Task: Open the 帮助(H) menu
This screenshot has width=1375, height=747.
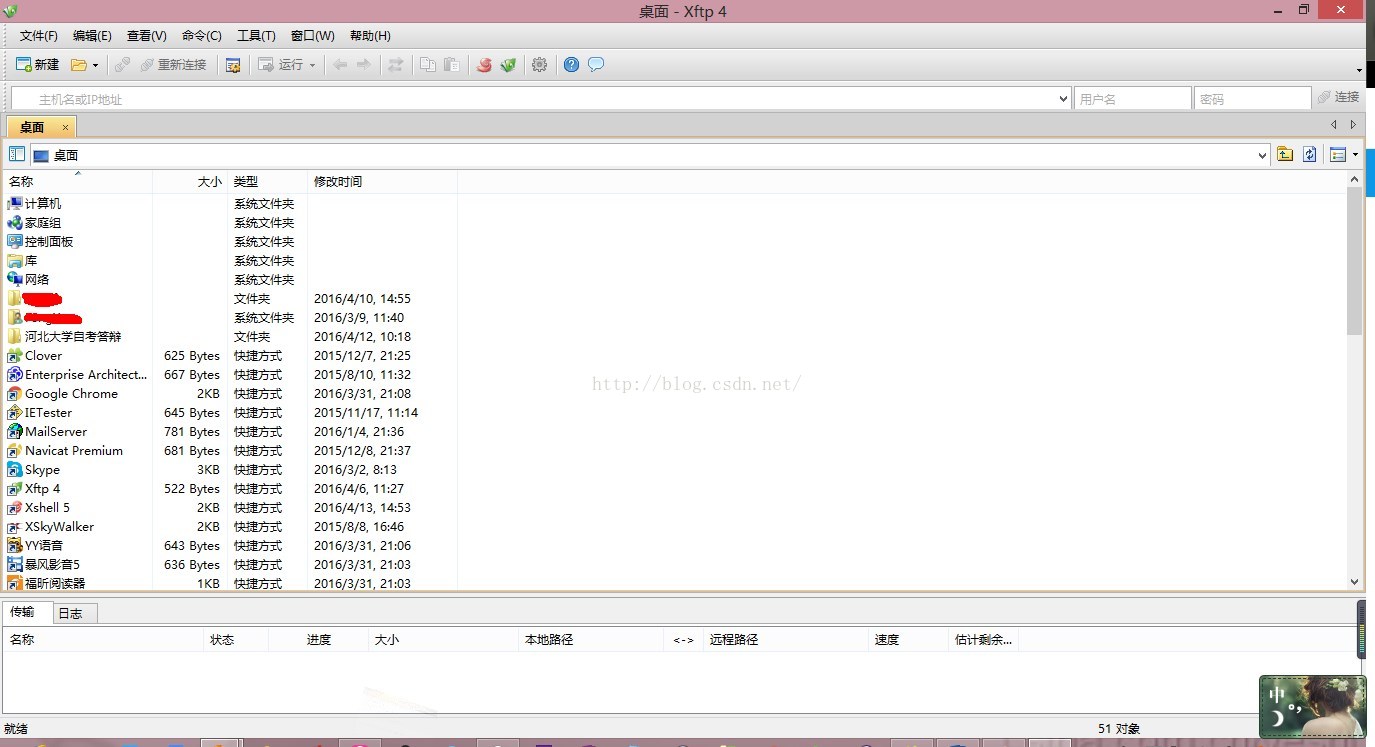Action: point(370,36)
